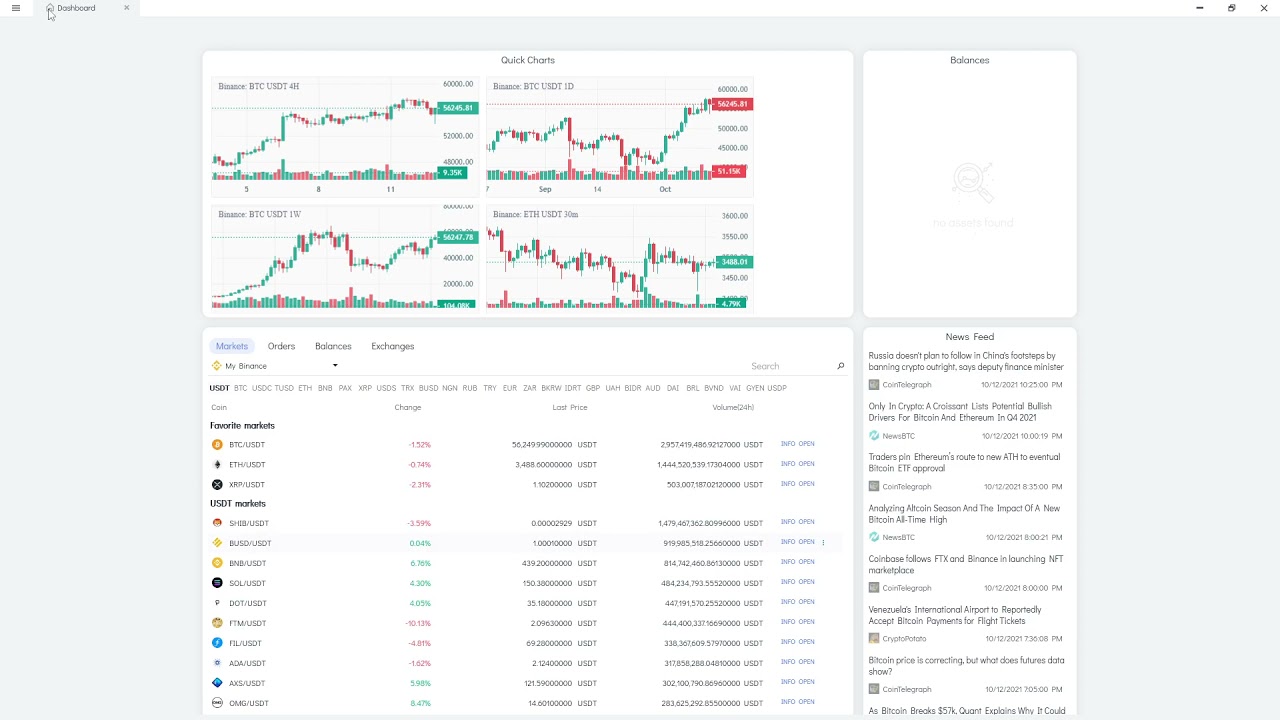The width and height of the screenshot is (1280, 720).
Task: Click INFO on the ETH/USDT row
Action: click(x=788, y=464)
